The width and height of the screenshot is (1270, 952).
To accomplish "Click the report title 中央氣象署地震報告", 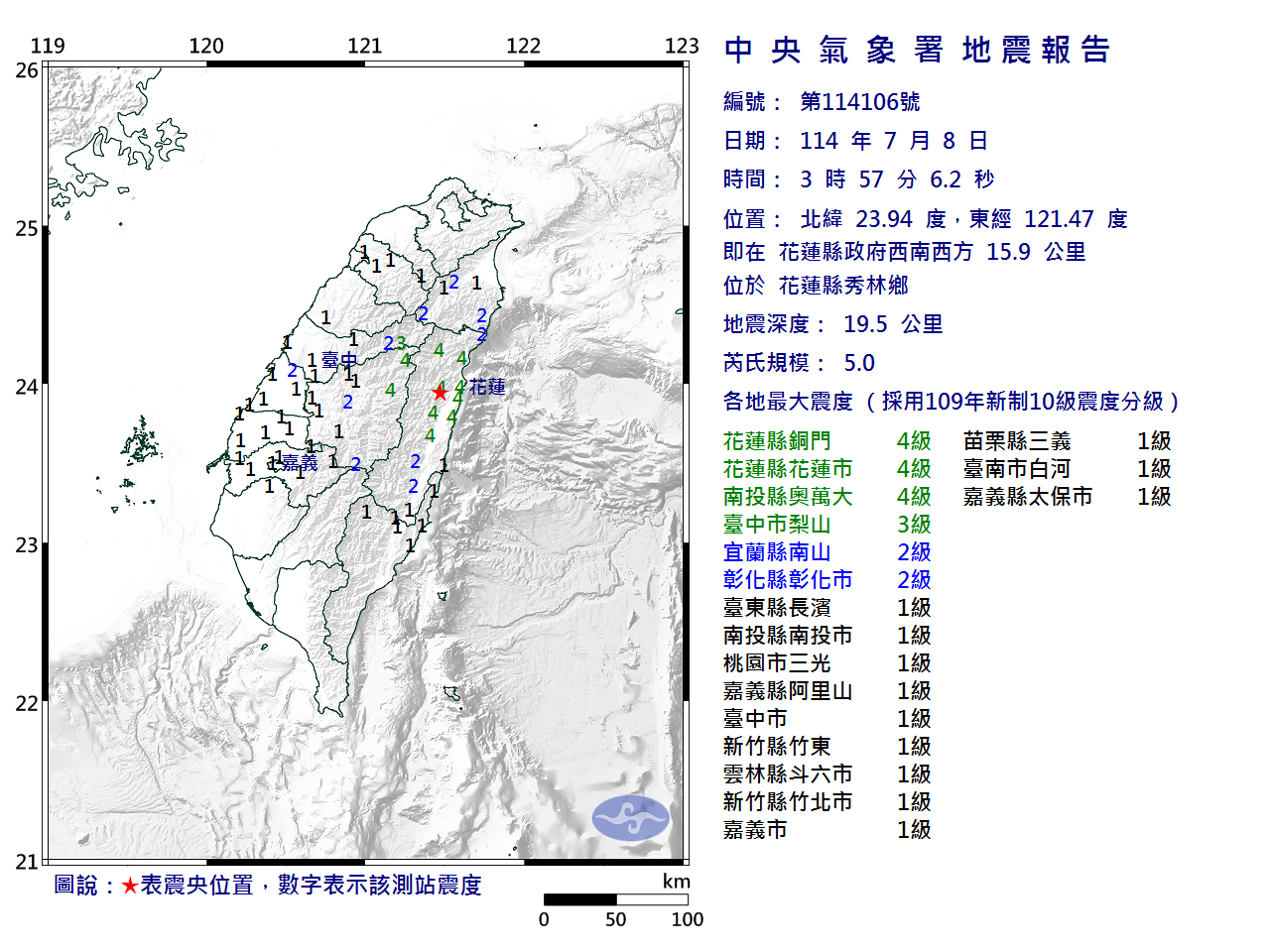I will [918, 50].
